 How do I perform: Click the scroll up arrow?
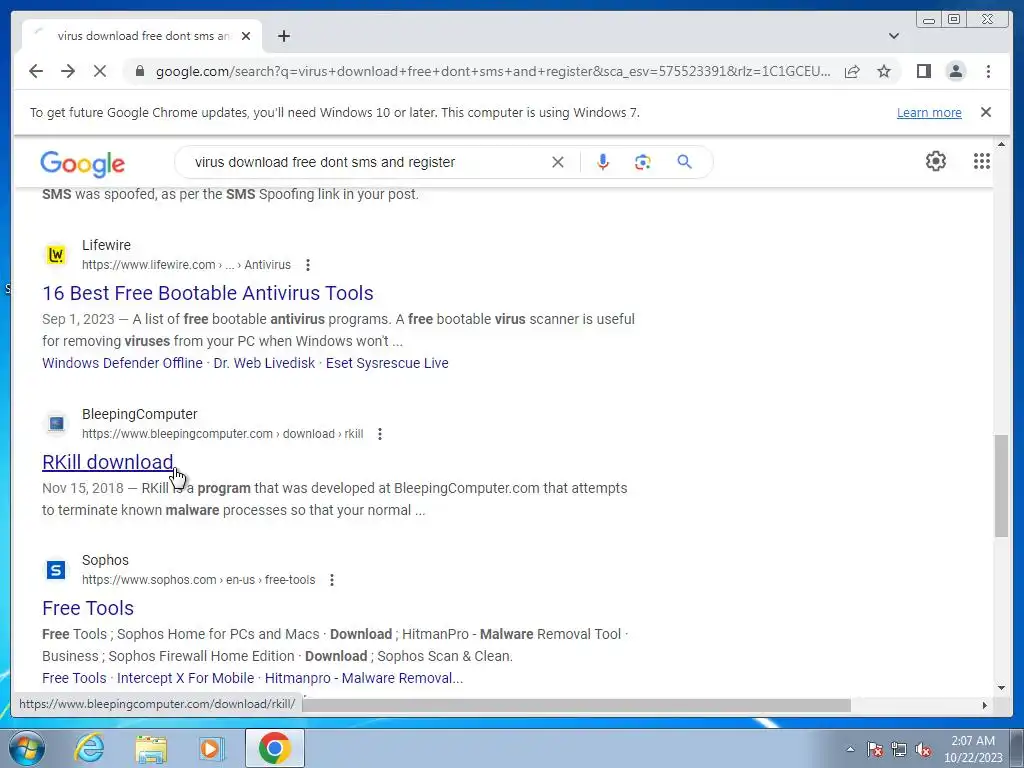[1001, 144]
